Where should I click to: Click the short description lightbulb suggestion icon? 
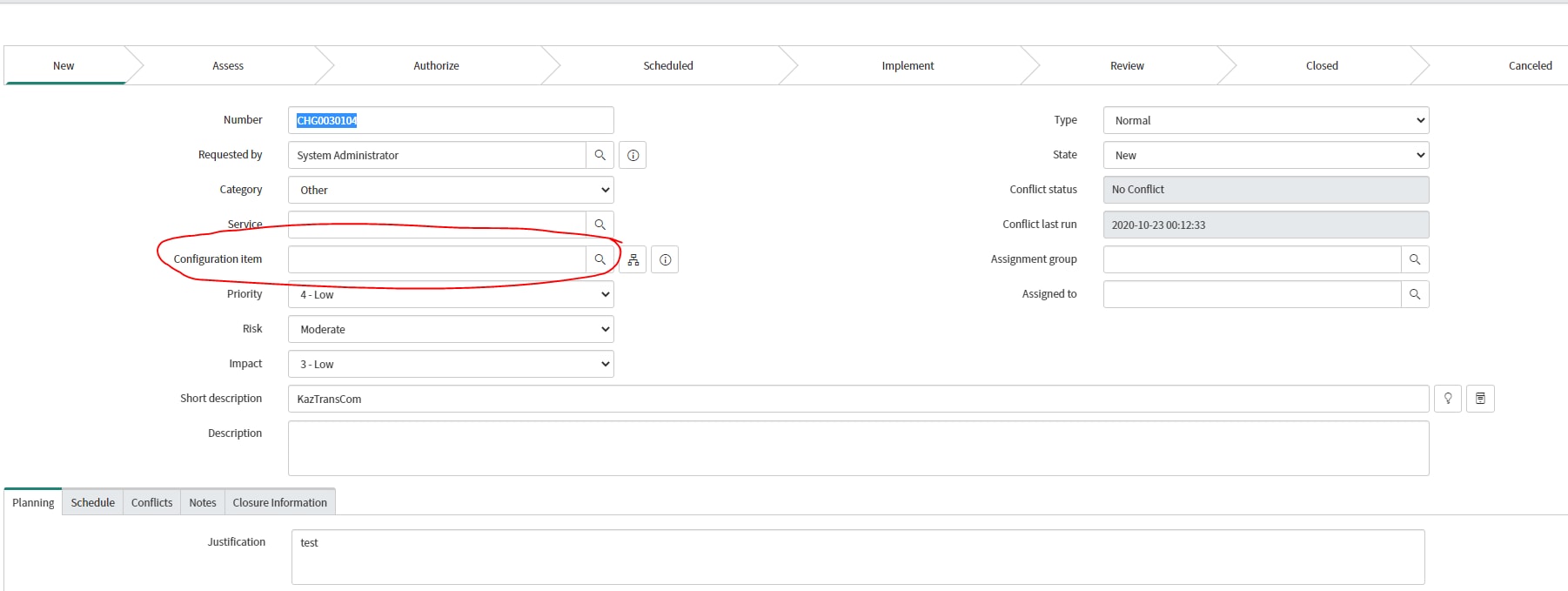pos(1447,399)
